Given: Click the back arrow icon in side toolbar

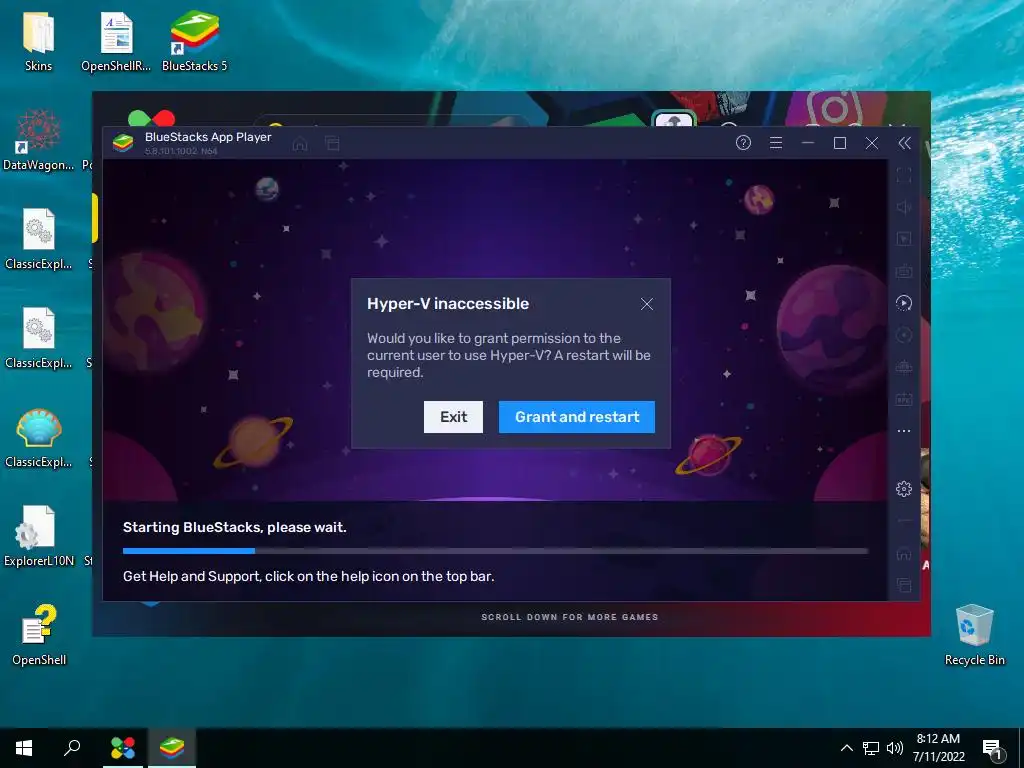Looking at the screenshot, I should click(904, 521).
